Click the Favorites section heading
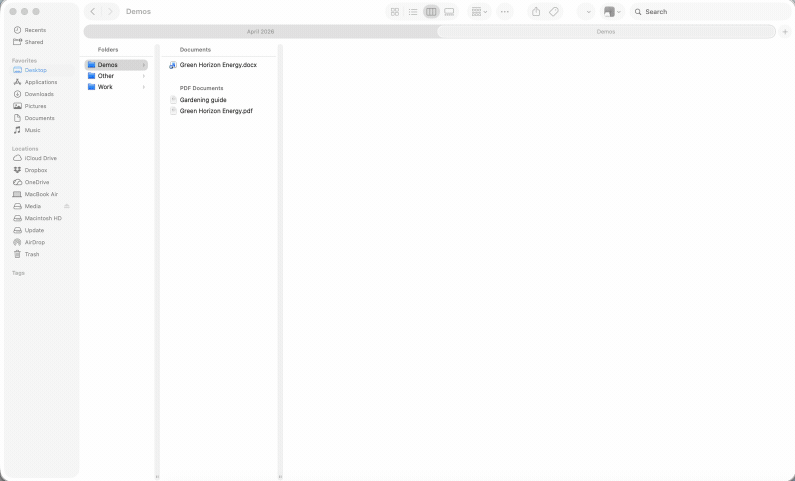Viewport: 795px width, 481px height. coord(24,60)
